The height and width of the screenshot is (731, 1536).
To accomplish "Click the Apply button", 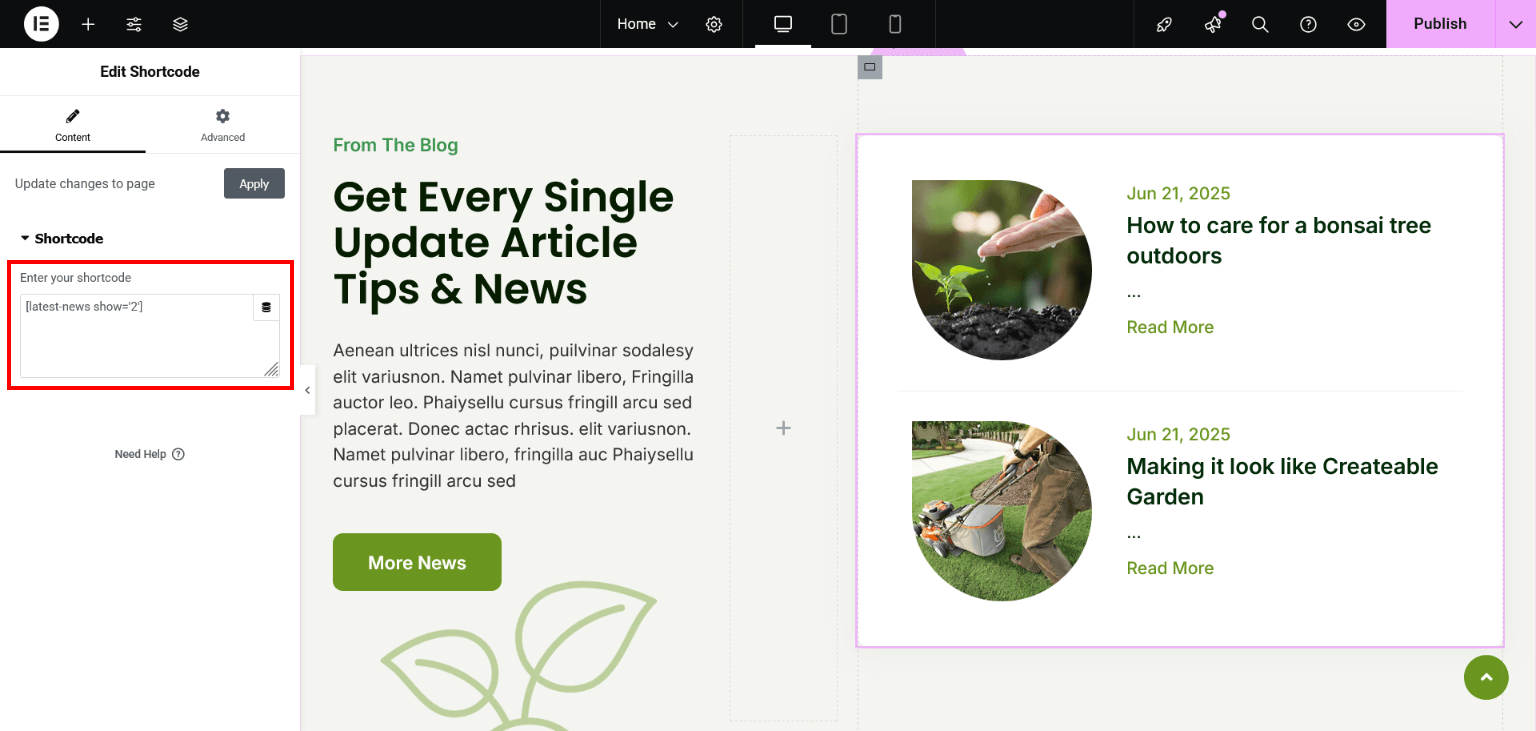I will coord(254,184).
